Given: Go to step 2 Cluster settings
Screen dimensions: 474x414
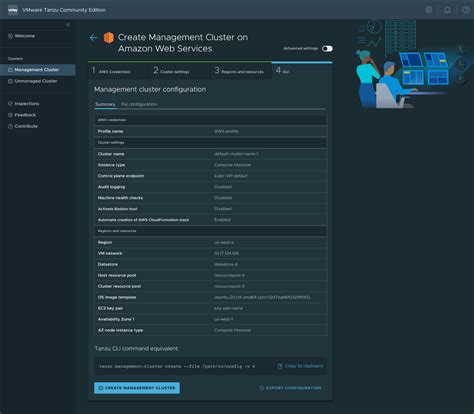Looking at the screenshot, I should click(x=180, y=71).
